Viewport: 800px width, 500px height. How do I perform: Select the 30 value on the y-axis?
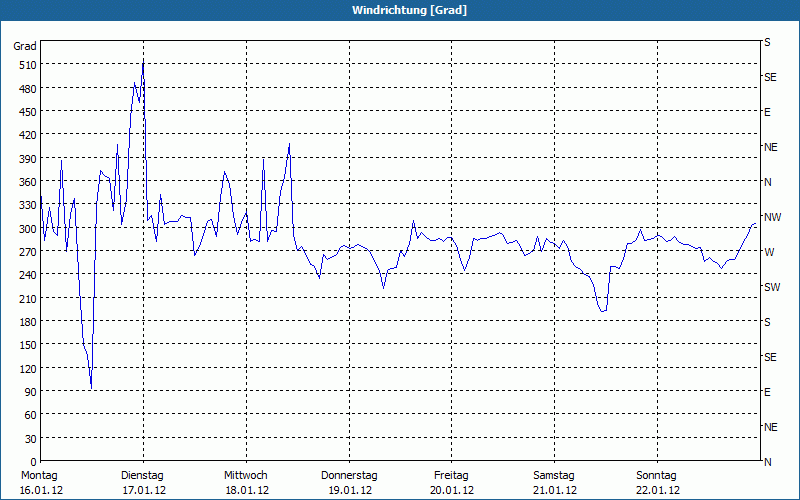[x=31, y=439]
